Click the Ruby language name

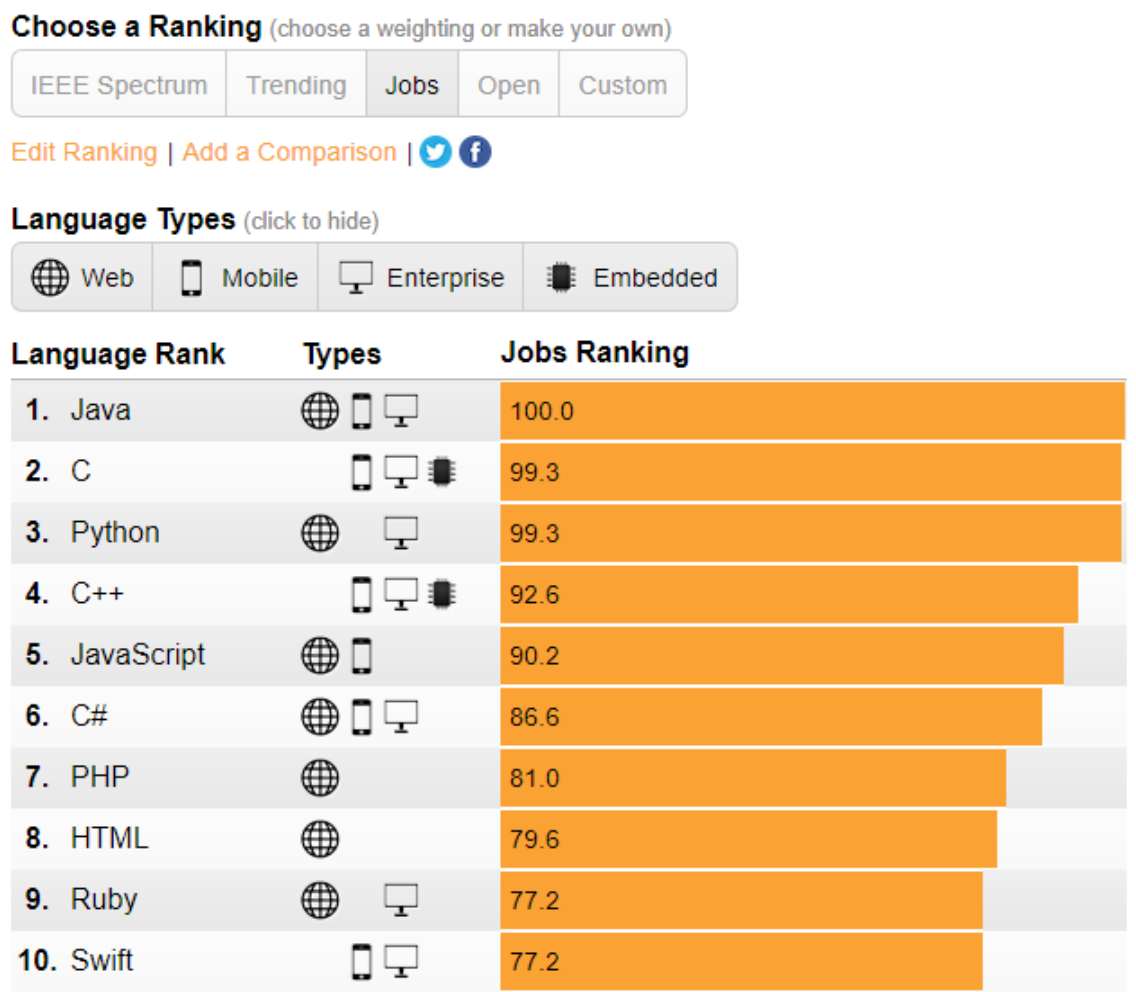[103, 900]
